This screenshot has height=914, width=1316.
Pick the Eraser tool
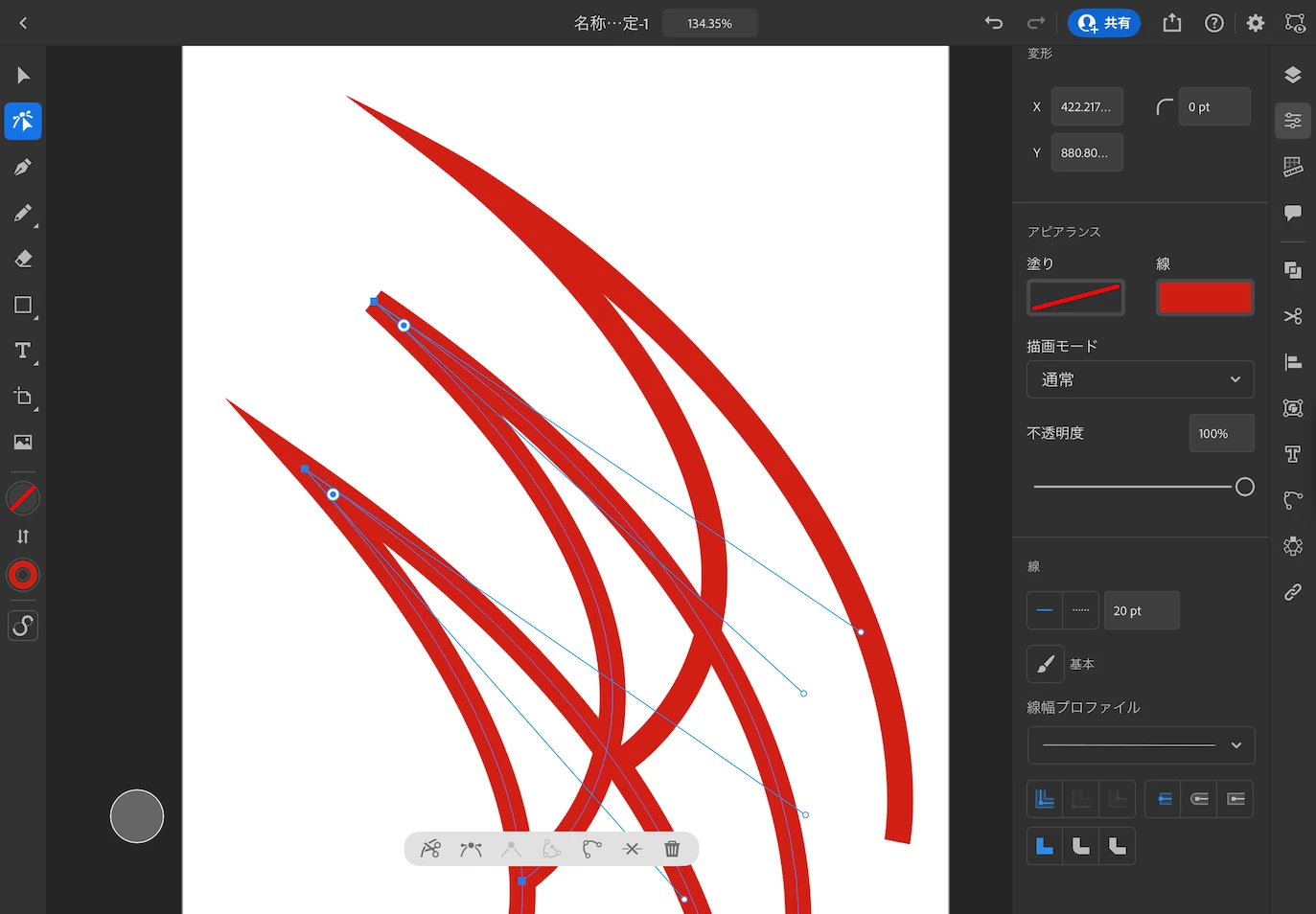pos(23,259)
